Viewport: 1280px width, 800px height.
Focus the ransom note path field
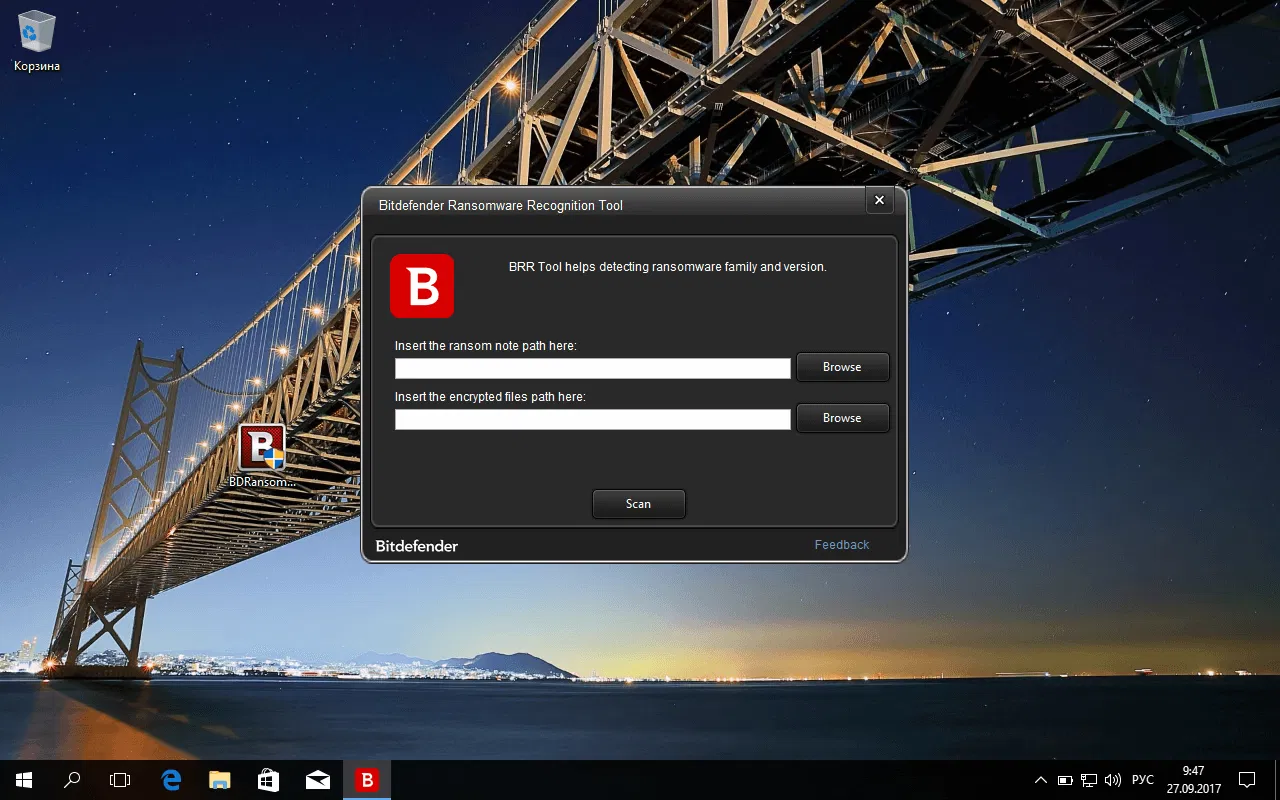[x=593, y=369]
